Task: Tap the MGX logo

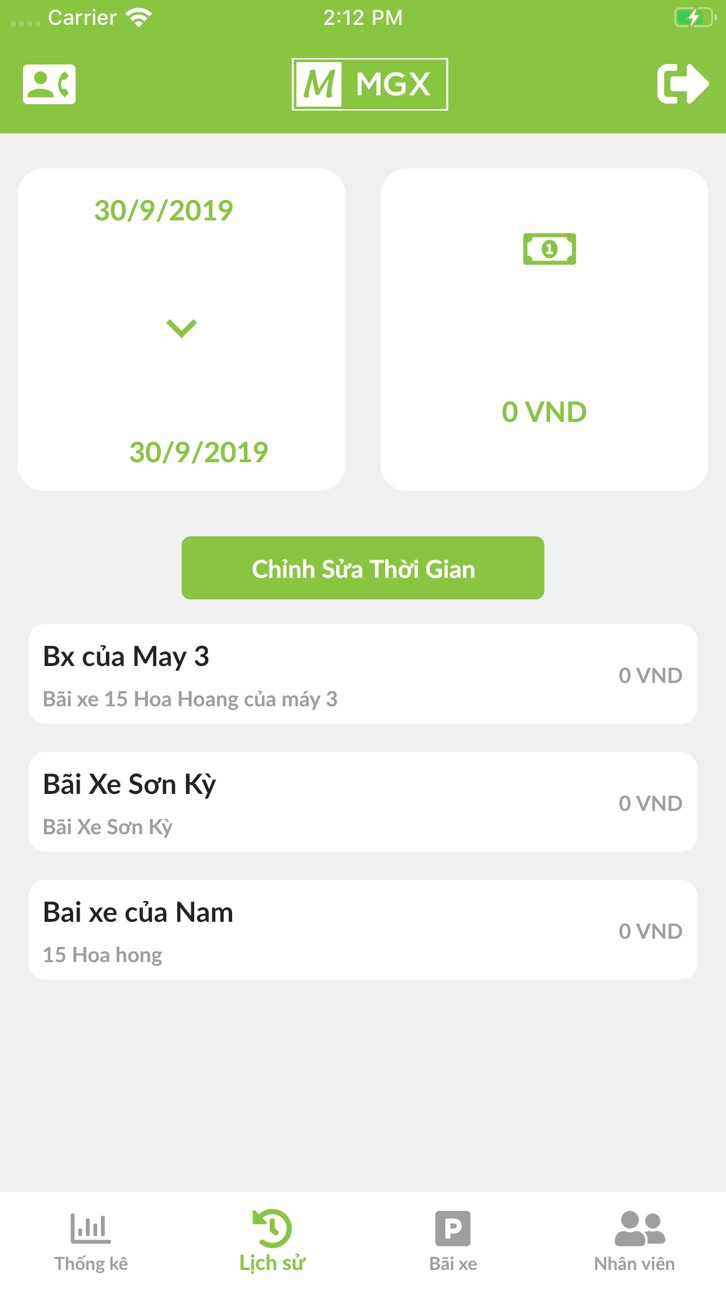Action: [x=369, y=84]
